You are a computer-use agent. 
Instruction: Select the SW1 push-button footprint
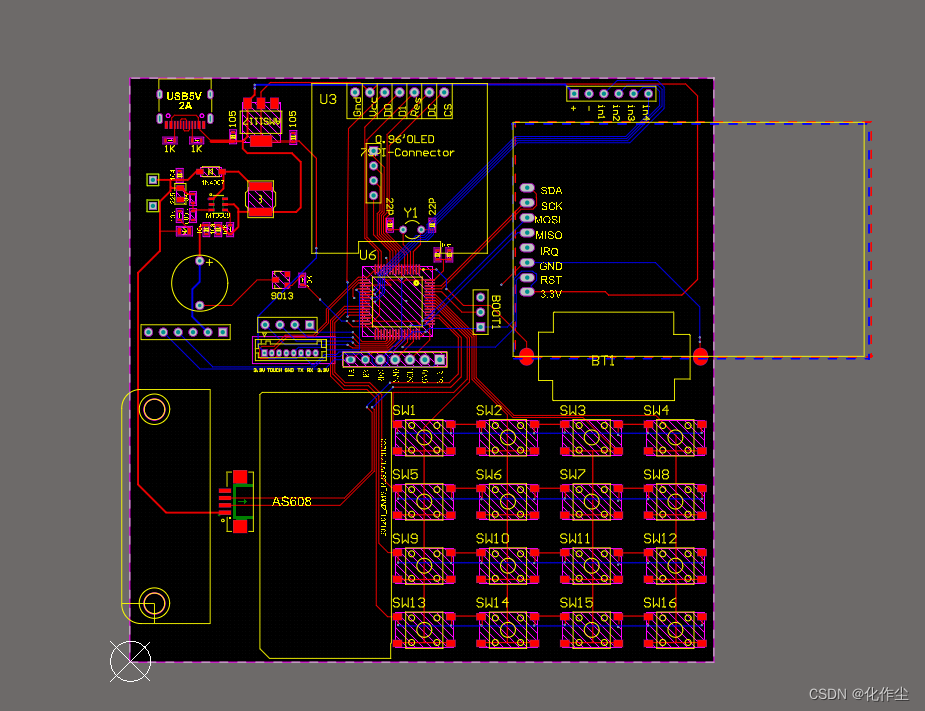click(x=424, y=438)
